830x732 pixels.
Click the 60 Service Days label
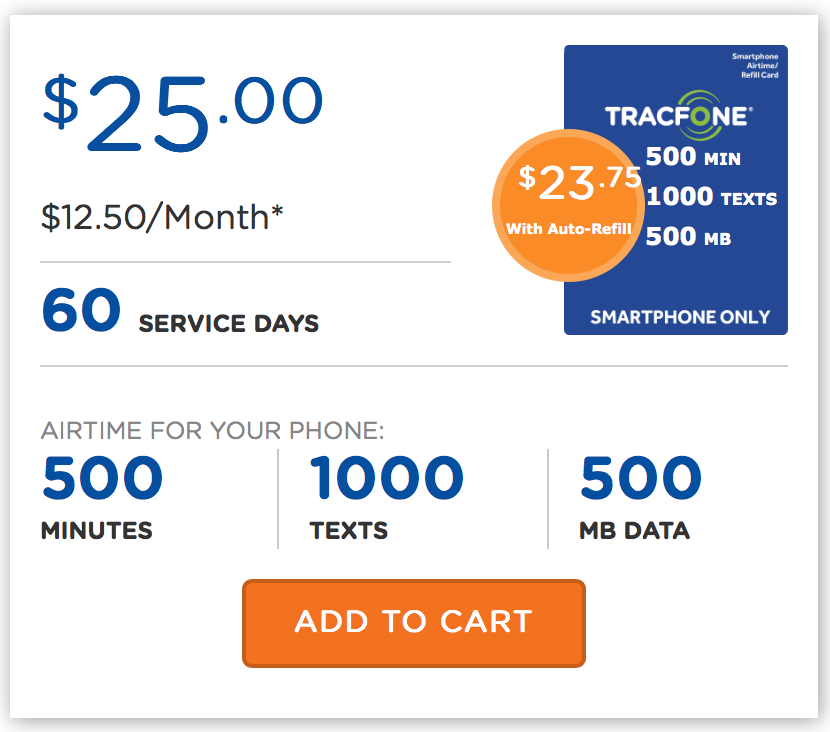181,311
